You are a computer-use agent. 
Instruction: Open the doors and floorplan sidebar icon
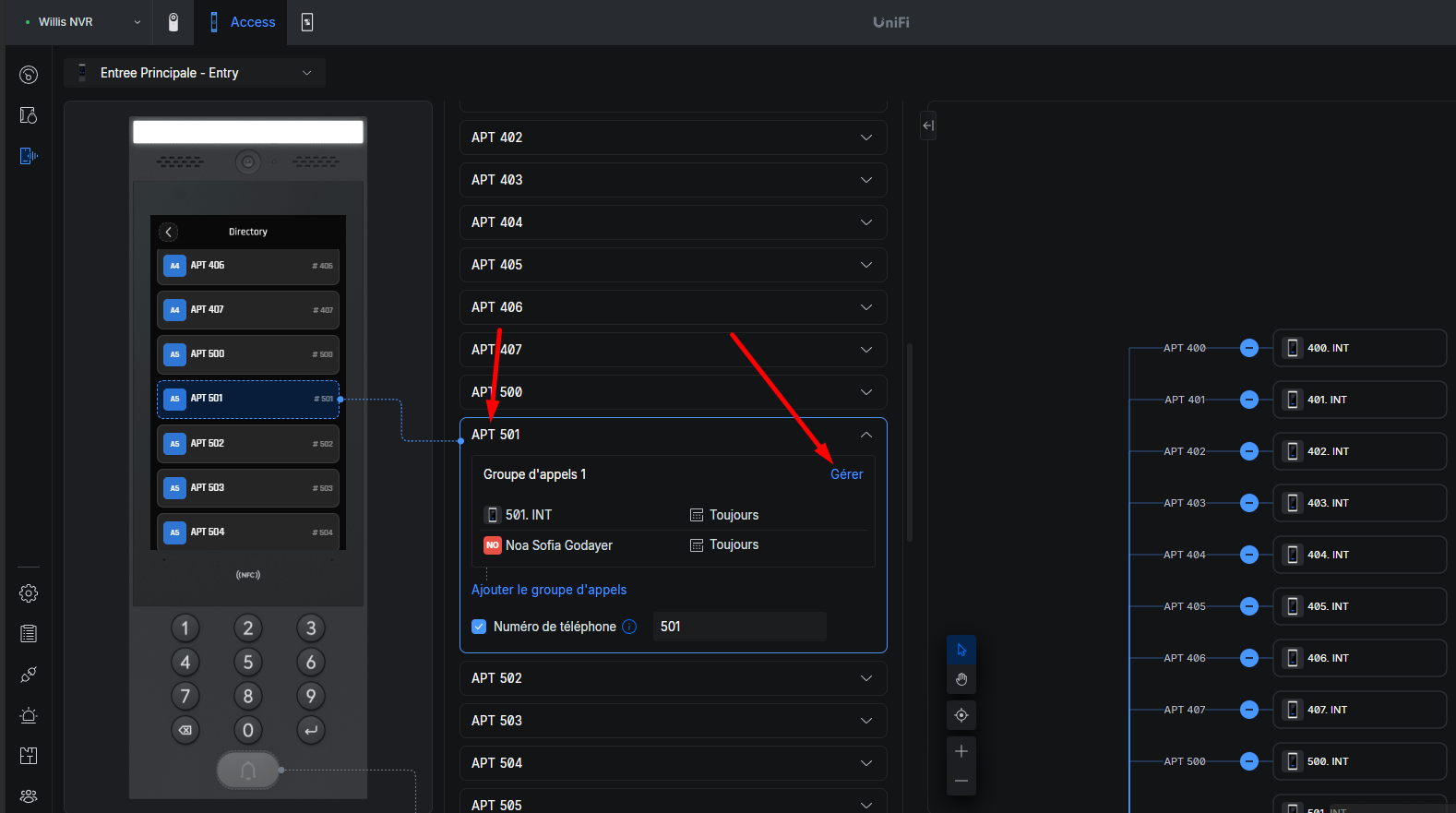[x=29, y=115]
